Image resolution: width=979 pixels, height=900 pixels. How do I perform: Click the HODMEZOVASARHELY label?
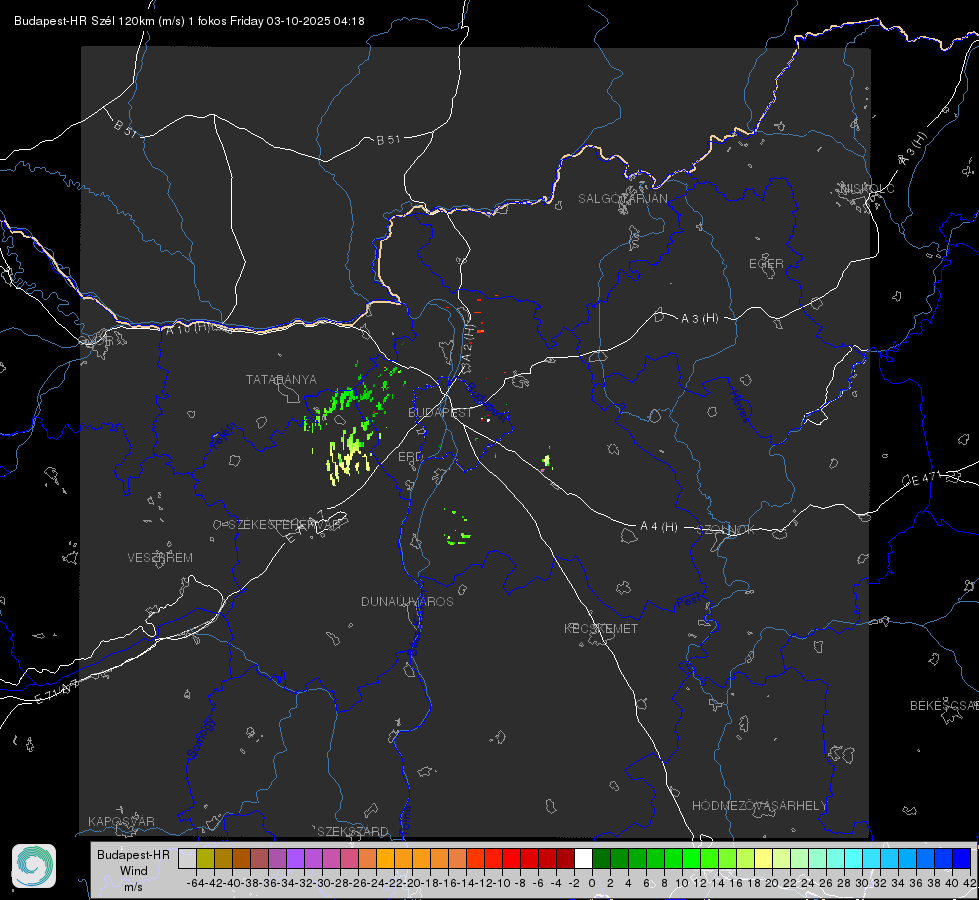coord(759,806)
